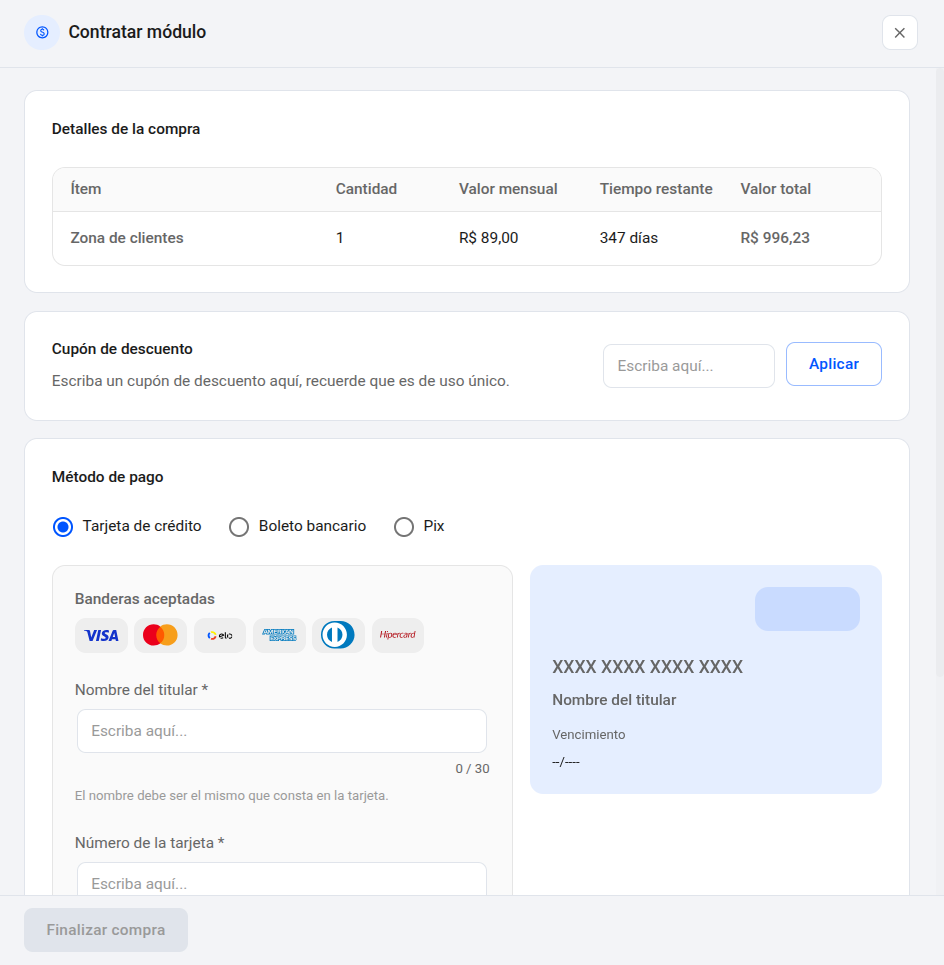Image resolution: width=944 pixels, height=965 pixels.
Task: Click the Mastercard brand icon
Action: 161,635
